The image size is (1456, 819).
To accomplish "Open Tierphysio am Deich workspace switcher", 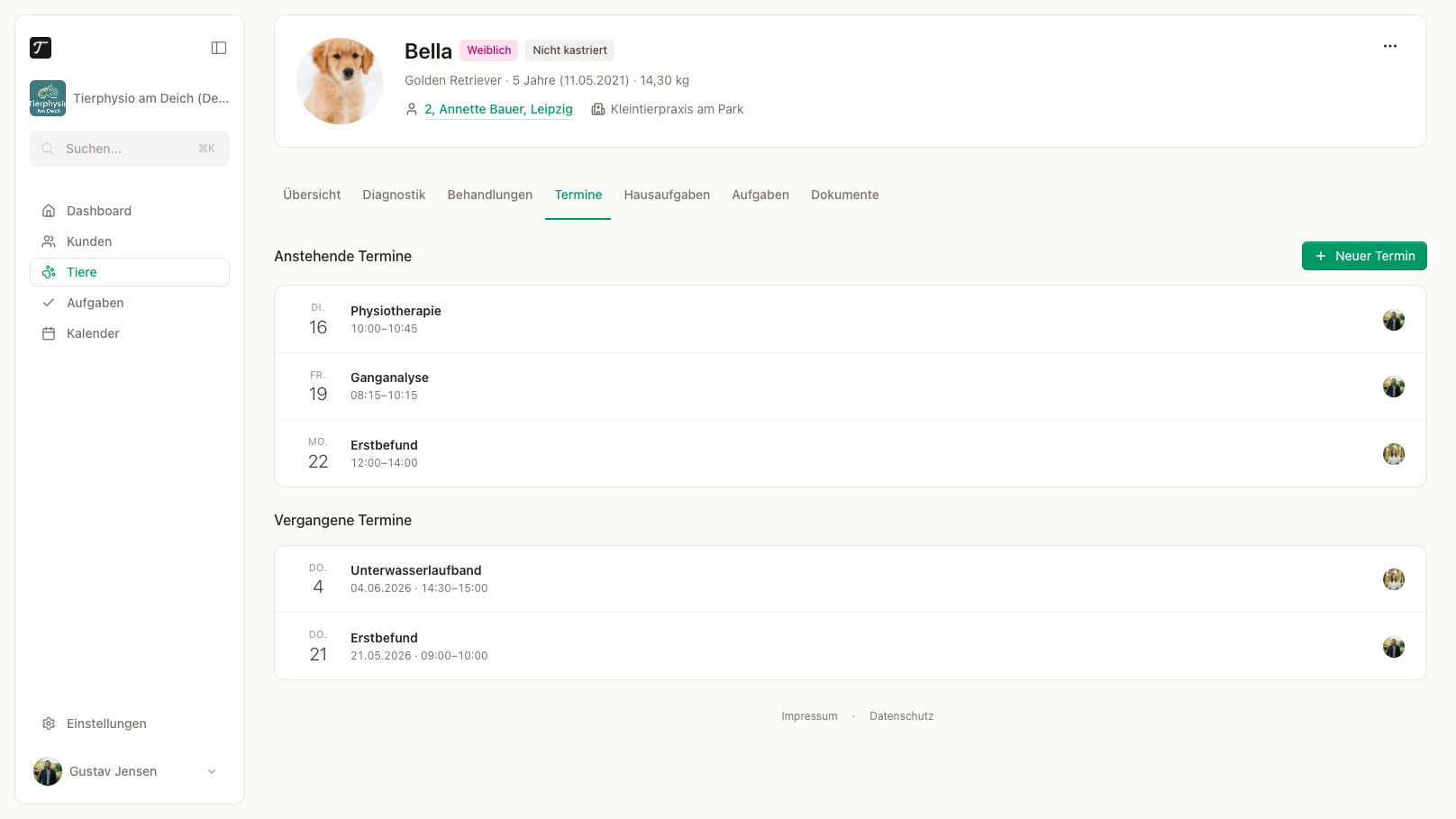I will [x=130, y=98].
